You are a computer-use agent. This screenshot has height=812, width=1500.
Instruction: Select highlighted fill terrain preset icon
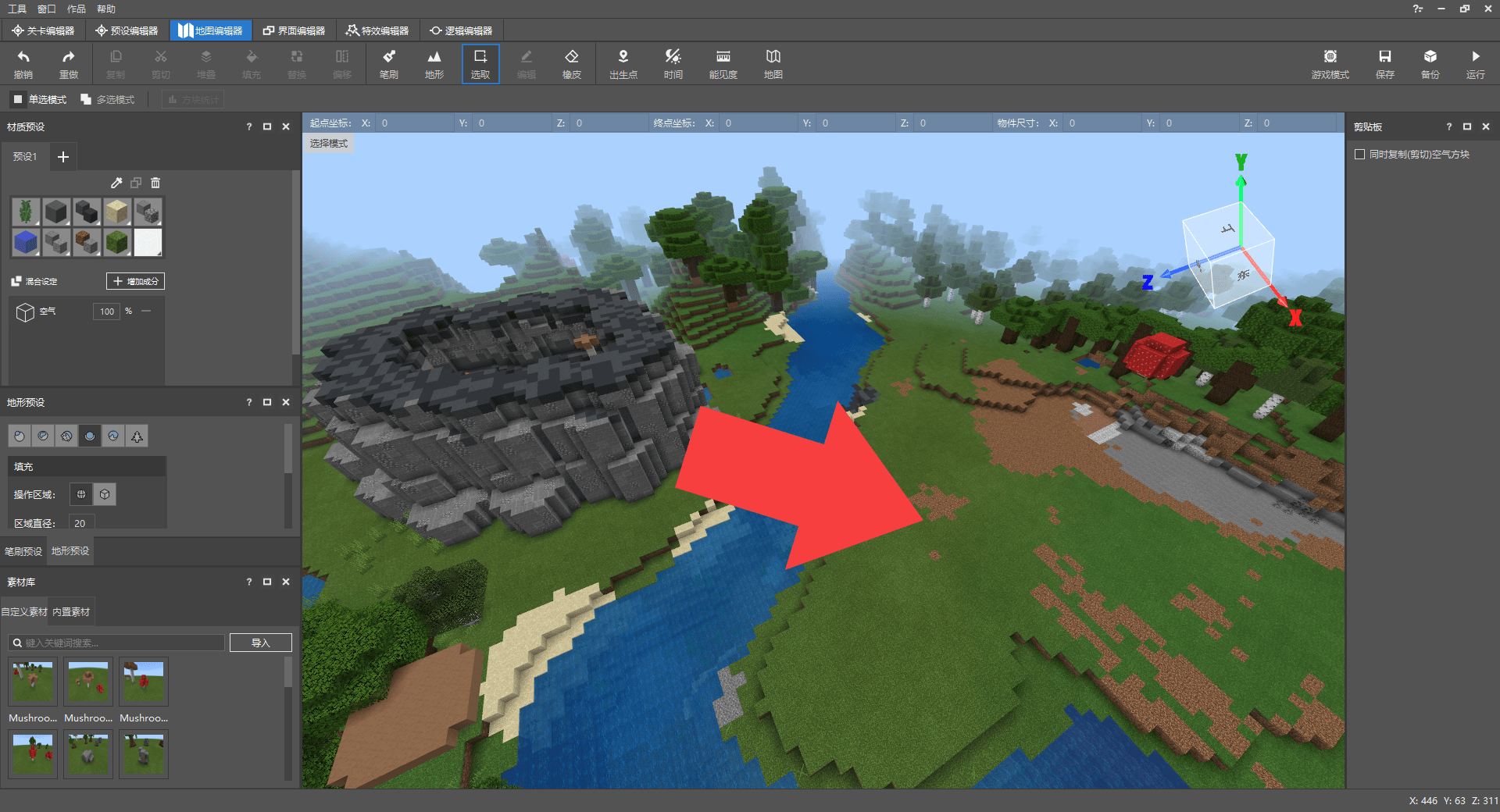[x=90, y=436]
